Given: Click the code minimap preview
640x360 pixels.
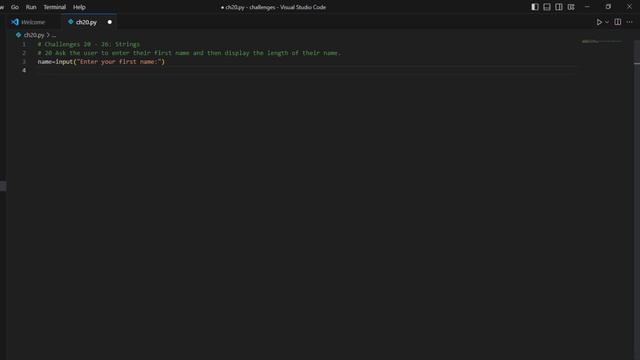Looking at the screenshot, I should point(602,42).
